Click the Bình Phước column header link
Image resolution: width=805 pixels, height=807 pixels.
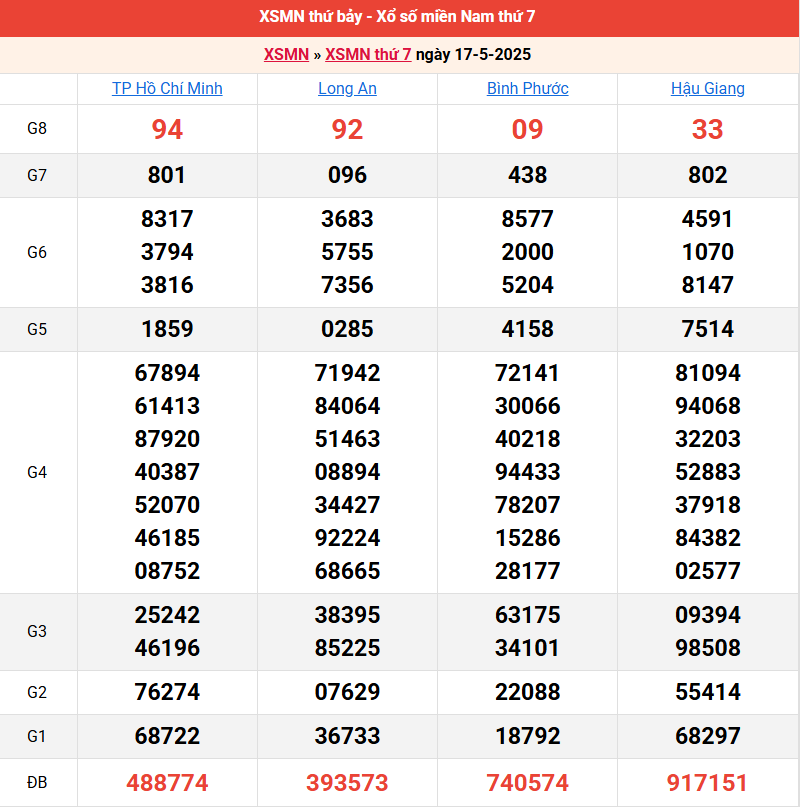tap(527, 88)
